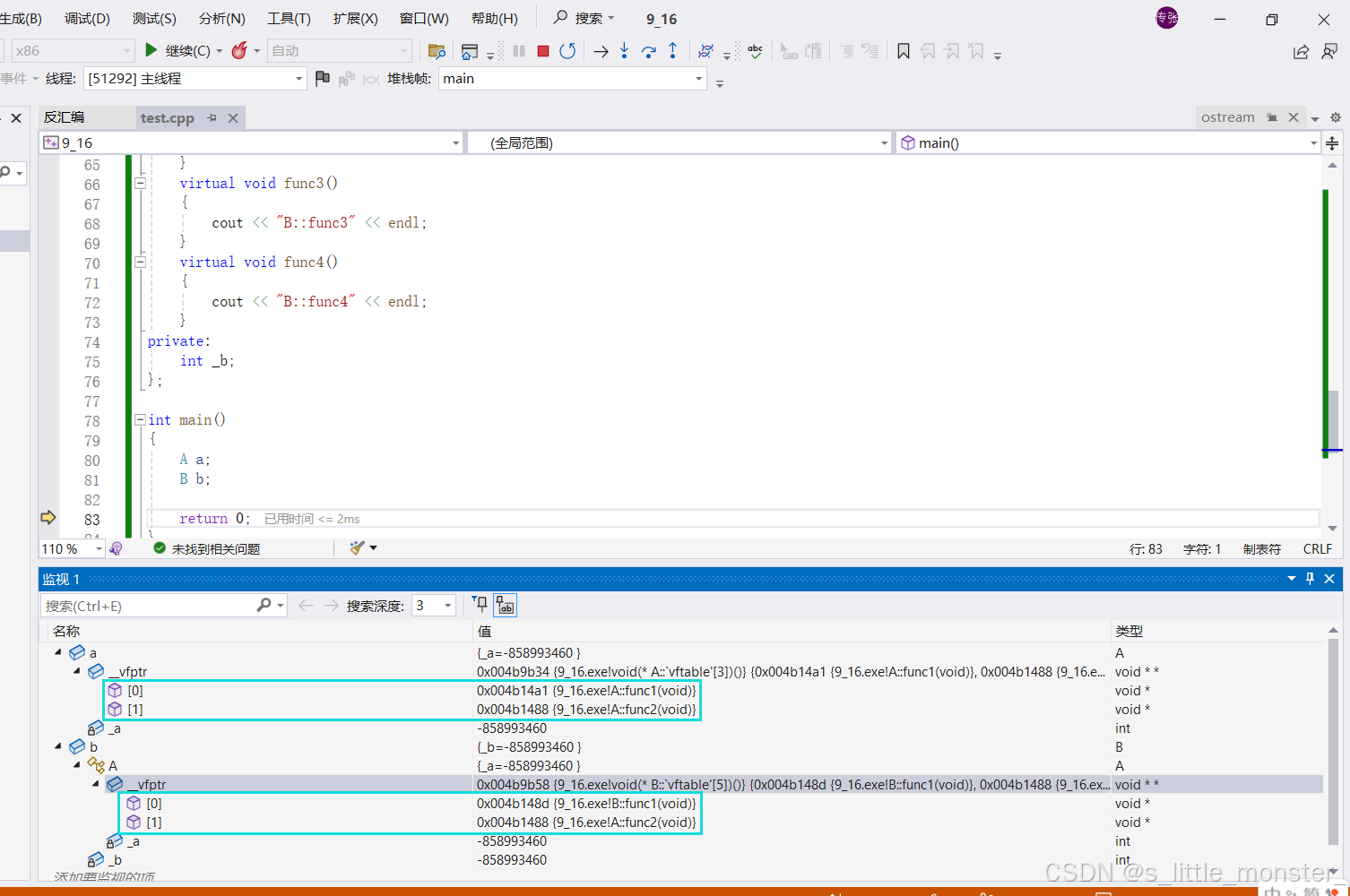1350x896 pixels.
Task: Click the bookmark icon in toolbar
Action: tap(904, 51)
